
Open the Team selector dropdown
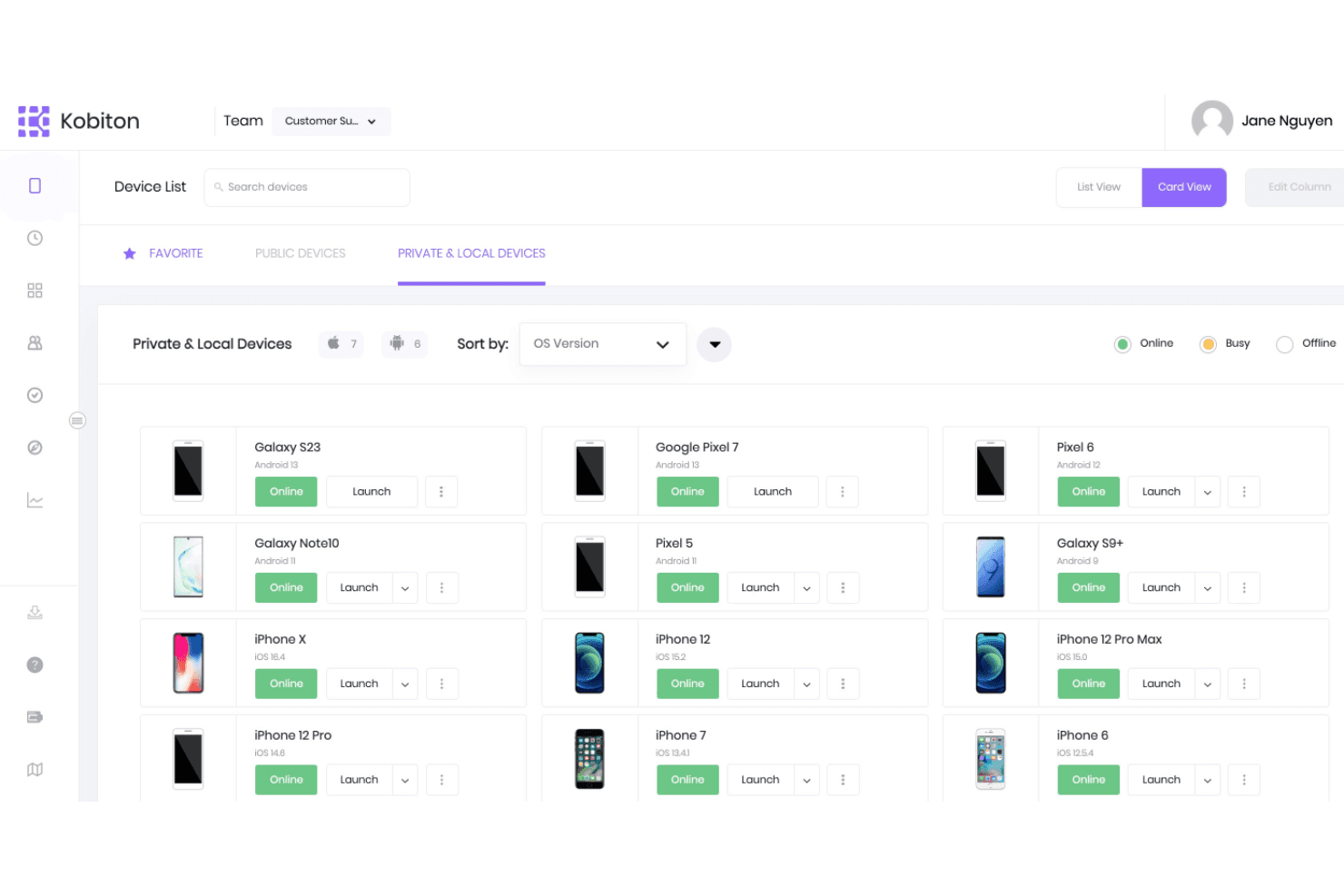click(x=331, y=122)
